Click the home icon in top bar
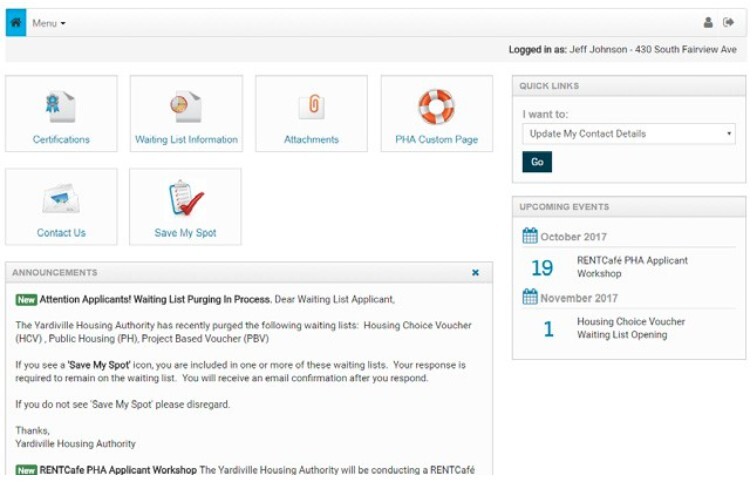Viewport: 755px width, 490px height. 16,22
